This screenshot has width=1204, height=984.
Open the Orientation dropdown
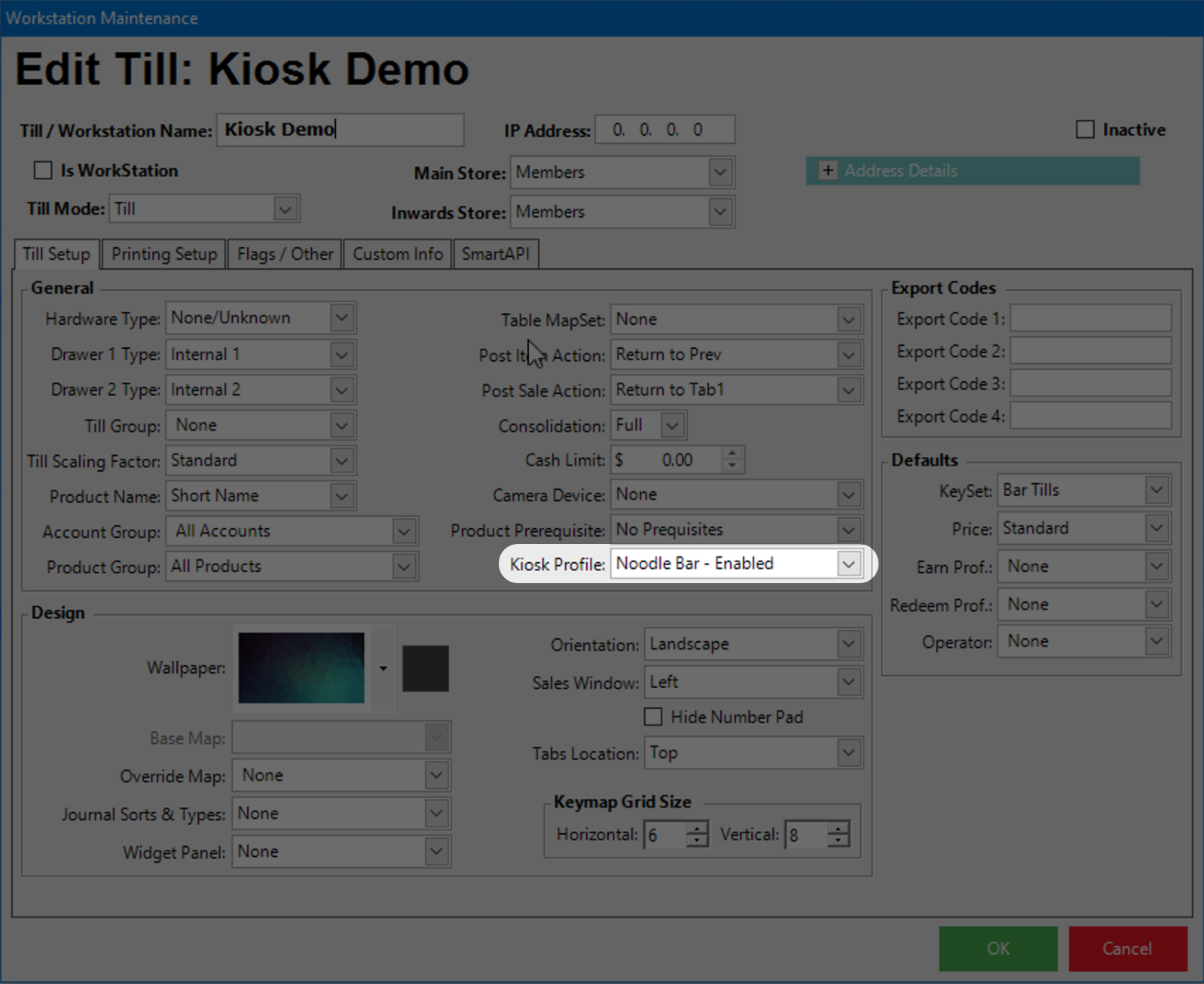(x=848, y=644)
